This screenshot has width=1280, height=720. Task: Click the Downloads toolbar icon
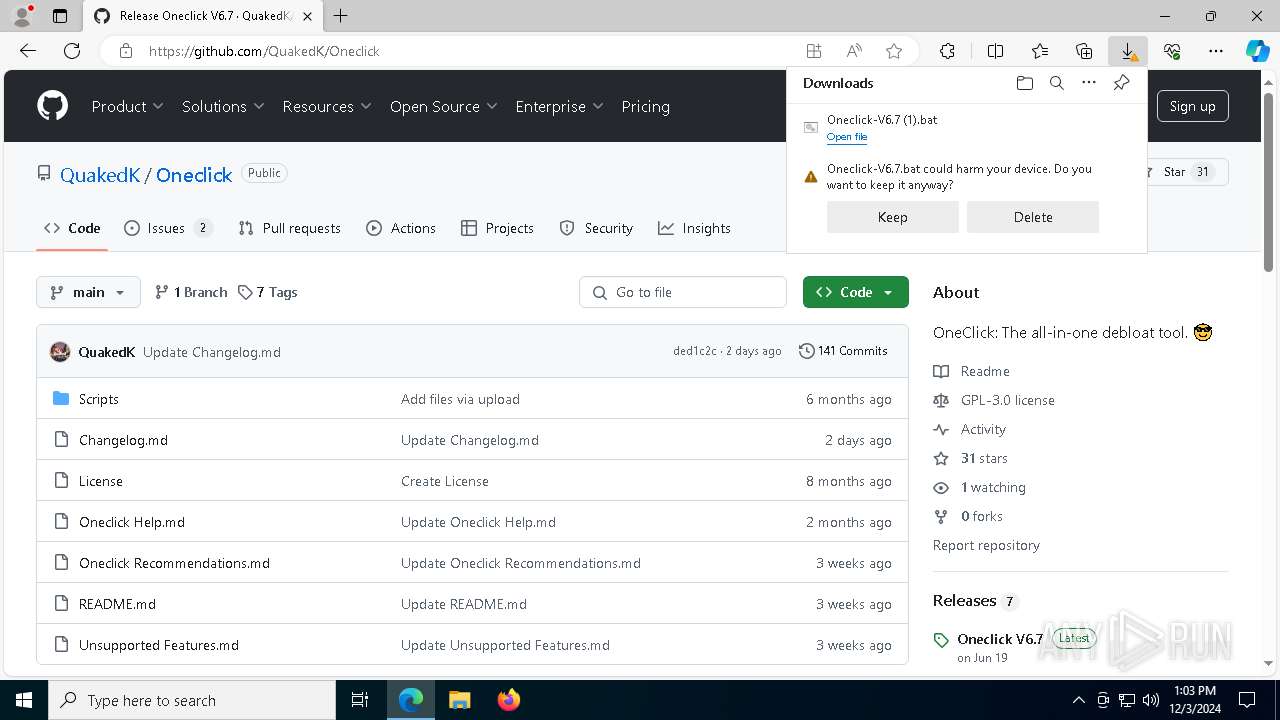click(x=1128, y=51)
